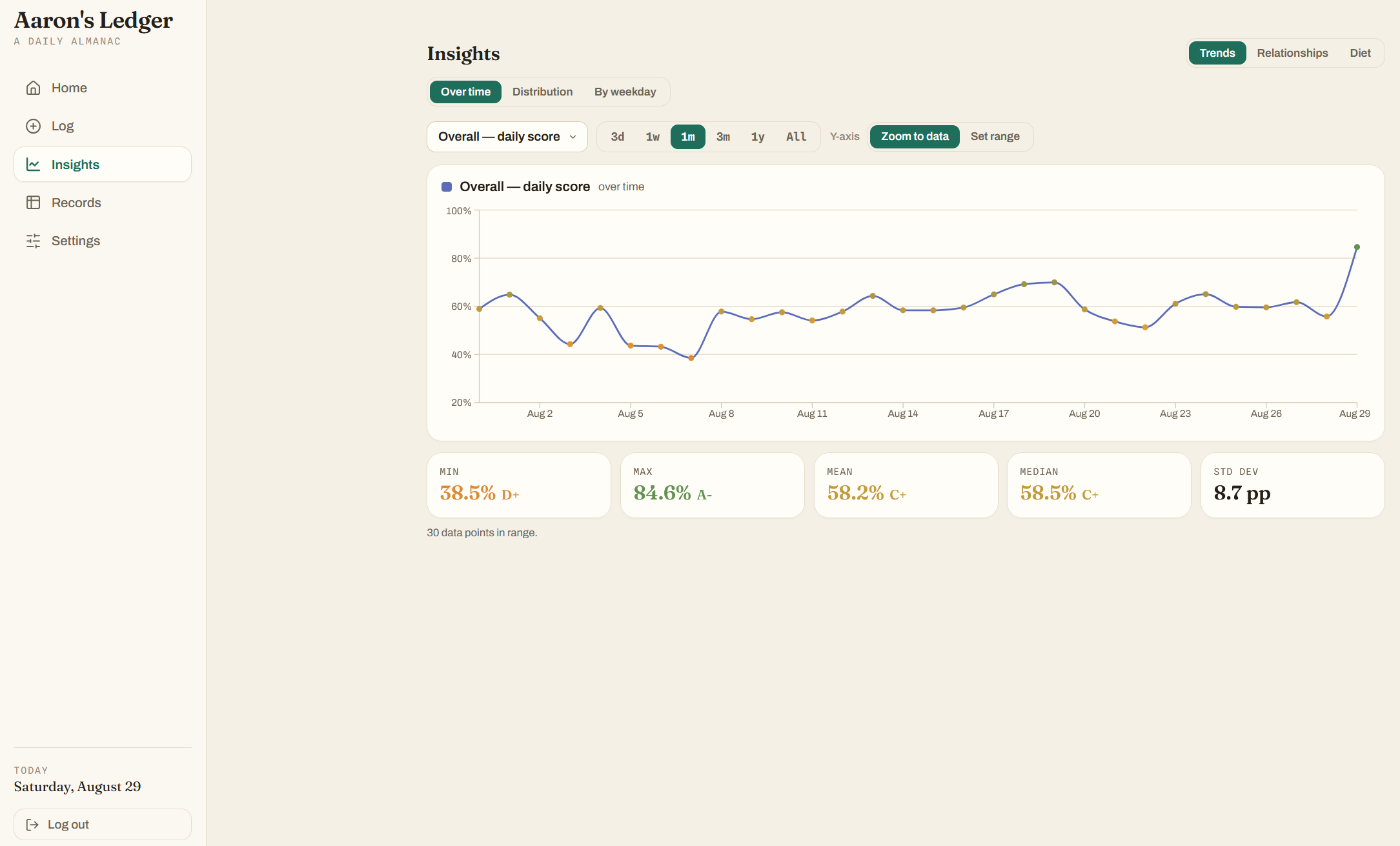Image resolution: width=1400 pixels, height=846 pixels.
Task: Click the Log out button text
Action: [x=68, y=825]
